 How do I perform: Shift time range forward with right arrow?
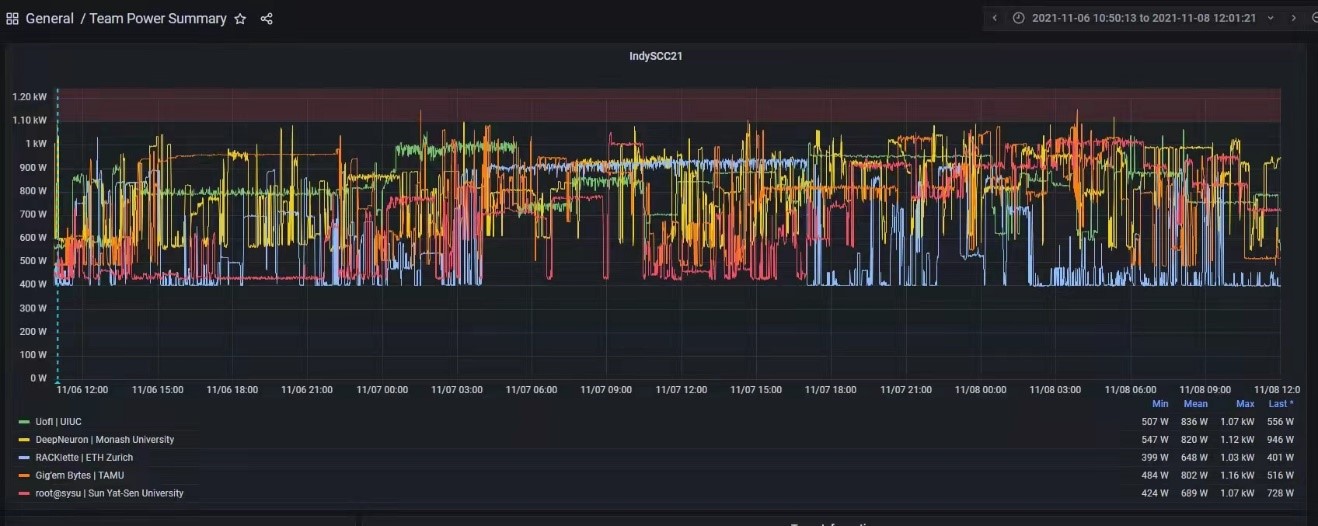[x=1293, y=18]
